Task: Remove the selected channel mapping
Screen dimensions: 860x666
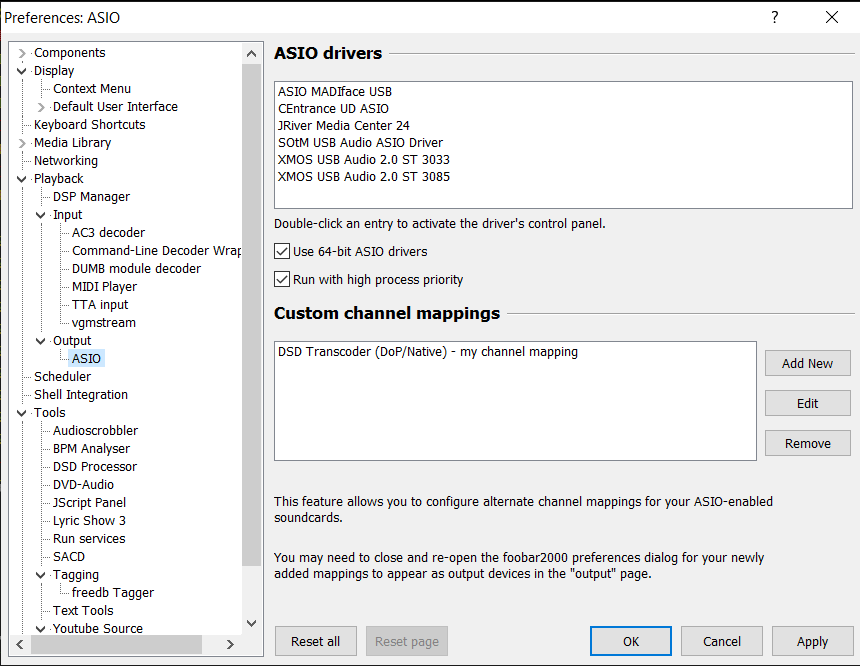Action: pyautogui.click(x=807, y=443)
